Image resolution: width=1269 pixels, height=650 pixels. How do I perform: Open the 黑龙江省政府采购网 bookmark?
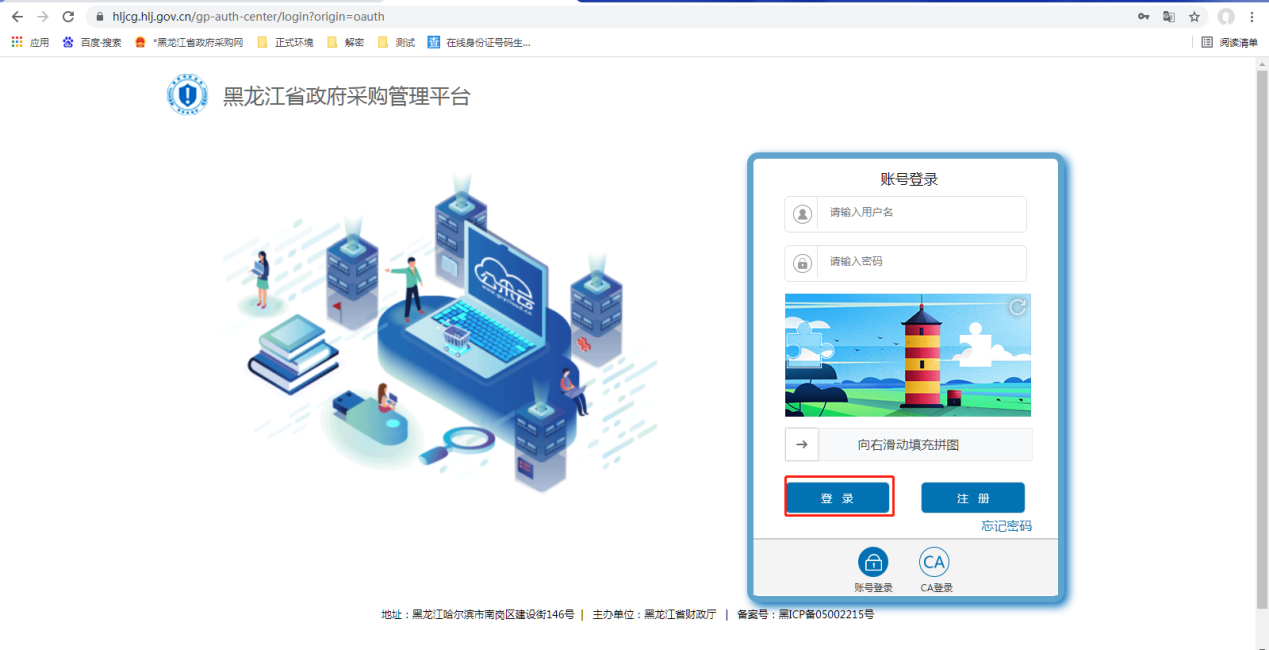tap(189, 42)
